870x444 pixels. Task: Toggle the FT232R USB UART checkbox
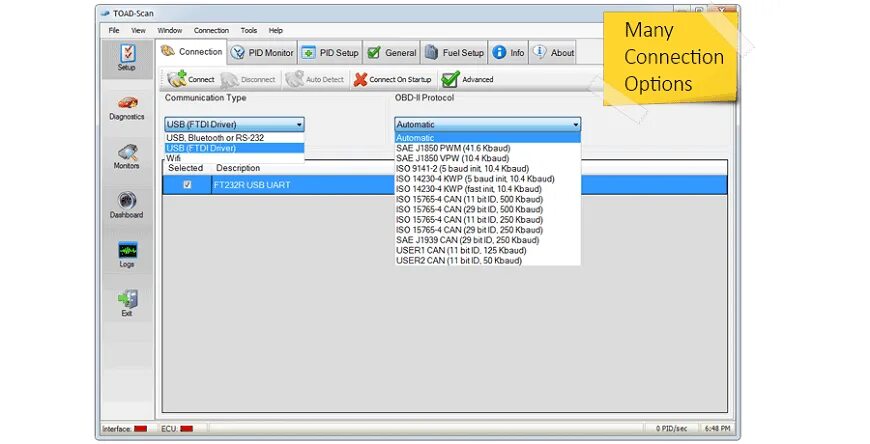(x=187, y=185)
